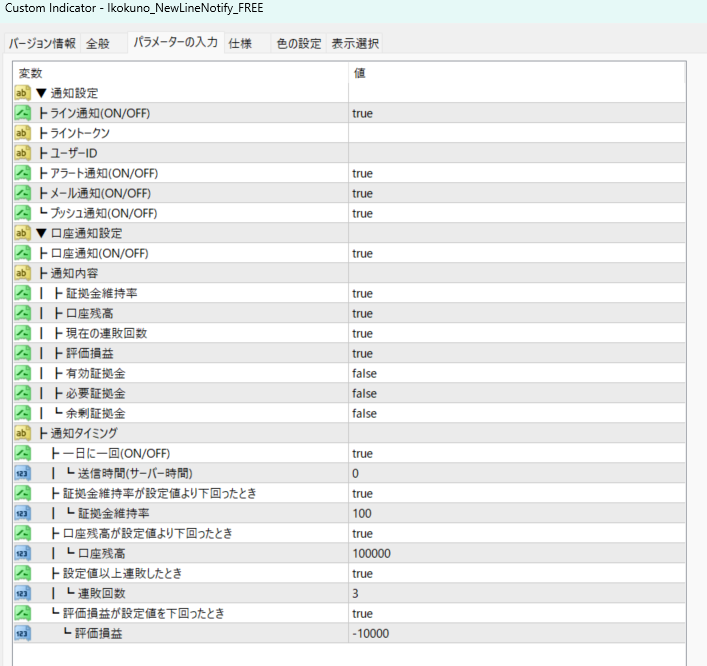Click the true value of 口座残高 in 通知内容
The height and width of the screenshot is (666, 707).
click(363, 313)
